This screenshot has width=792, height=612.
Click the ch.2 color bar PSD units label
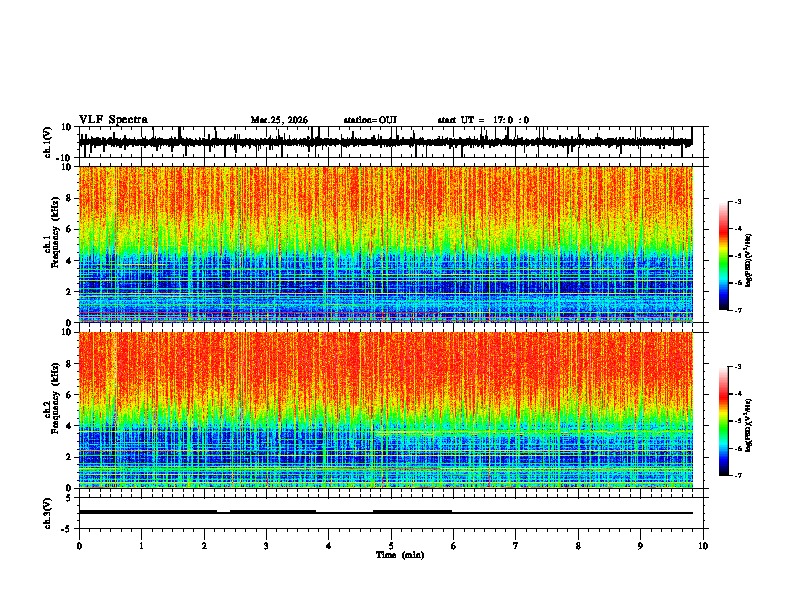(748, 425)
